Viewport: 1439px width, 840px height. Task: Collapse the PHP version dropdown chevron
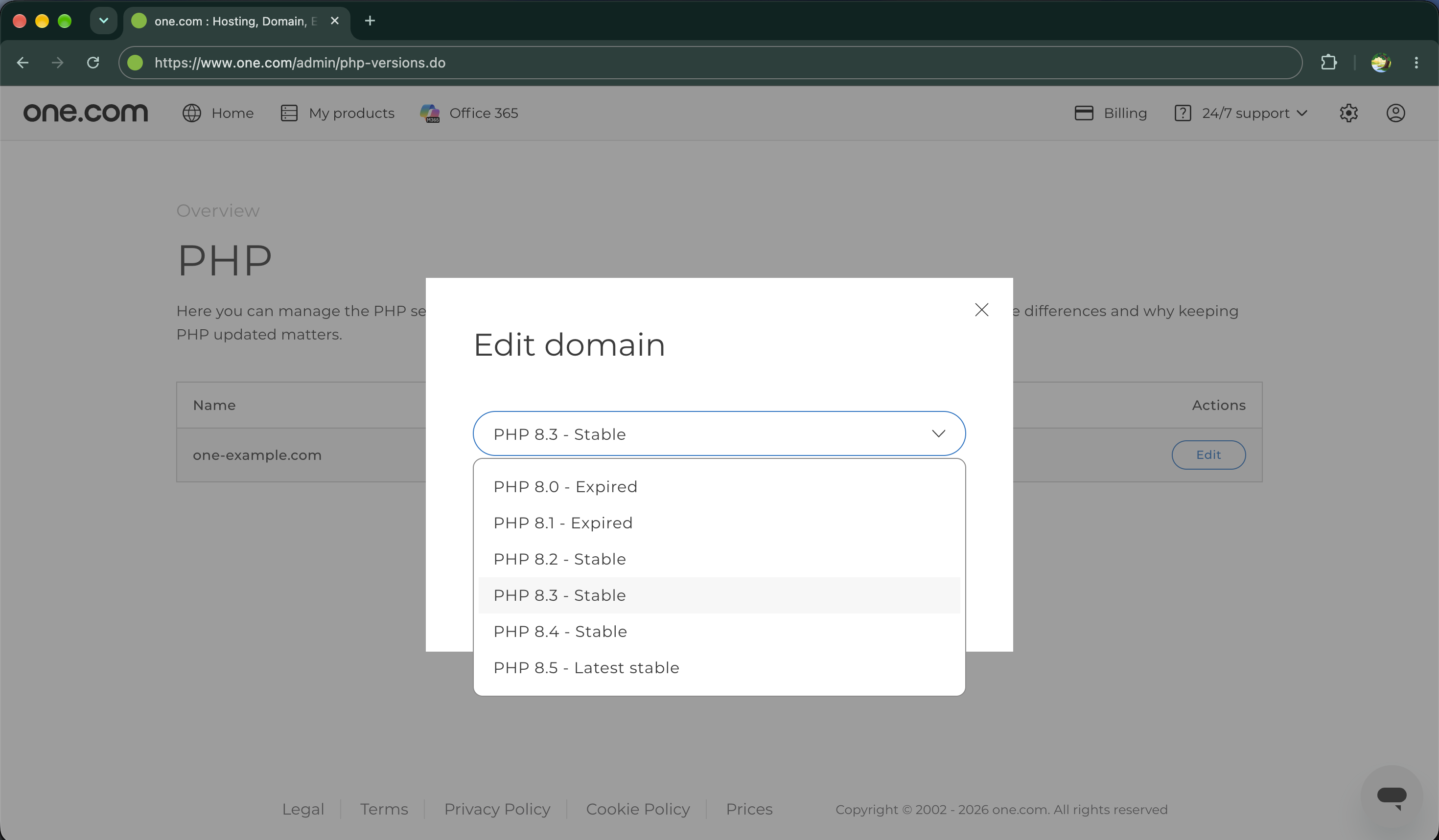pos(938,433)
